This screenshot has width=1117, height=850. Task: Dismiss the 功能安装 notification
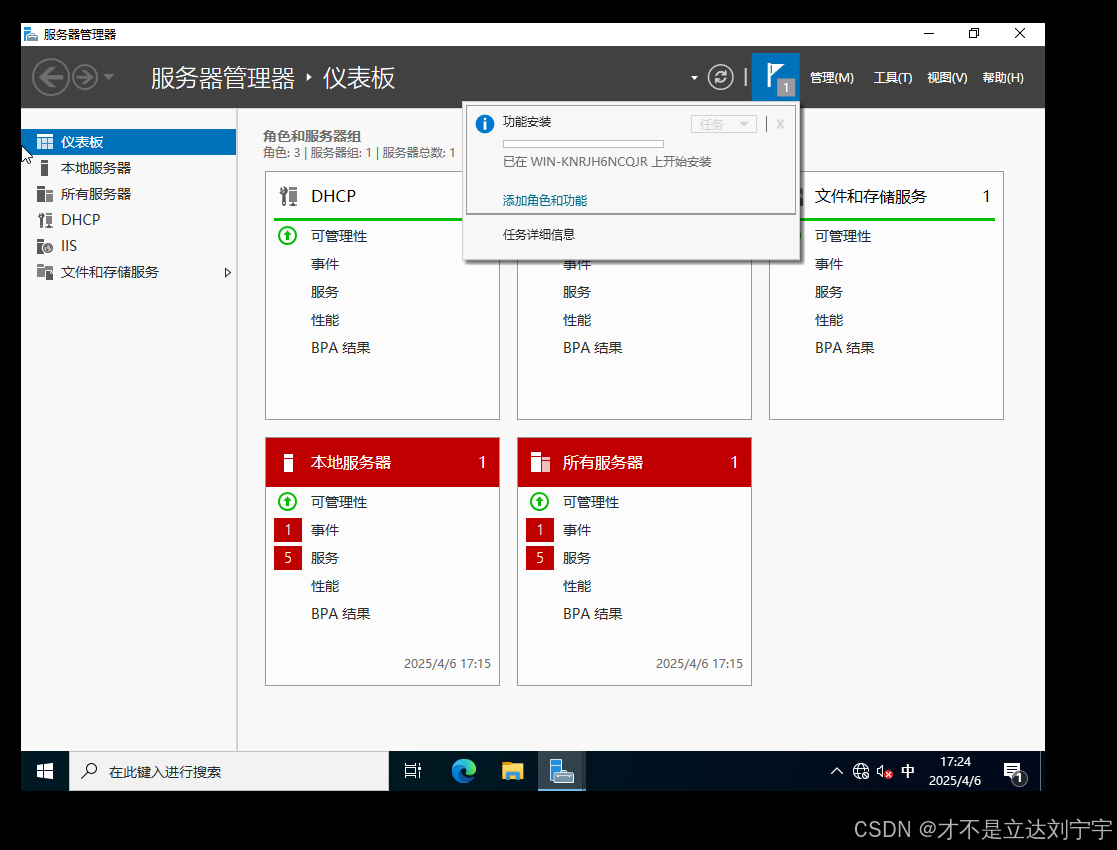coord(779,123)
